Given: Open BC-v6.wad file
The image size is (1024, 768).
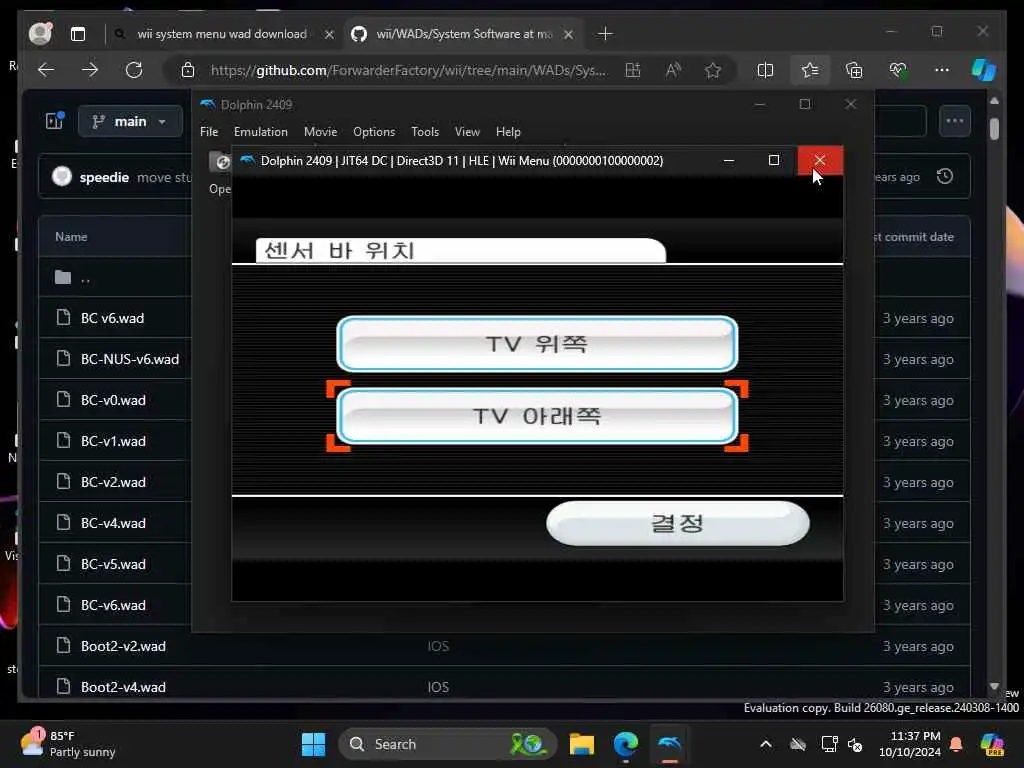Looking at the screenshot, I should 113,605.
